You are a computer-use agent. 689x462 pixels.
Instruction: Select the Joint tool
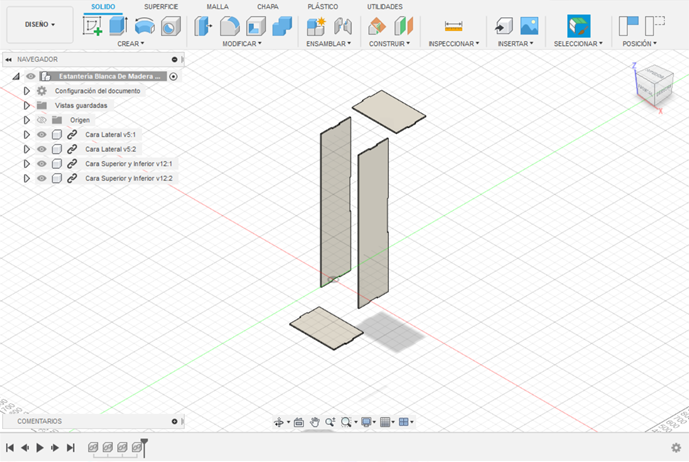pyautogui.click(x=343, y=26)
